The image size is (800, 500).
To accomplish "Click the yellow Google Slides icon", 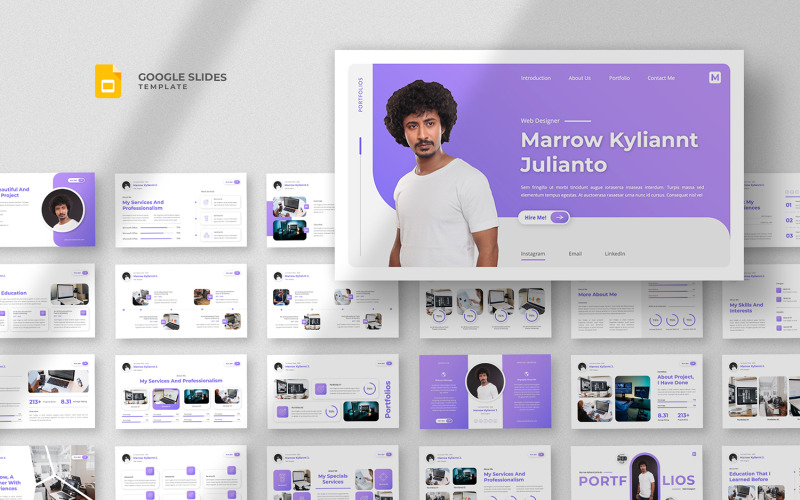I will pyautogui.click(x=108, y=81).
